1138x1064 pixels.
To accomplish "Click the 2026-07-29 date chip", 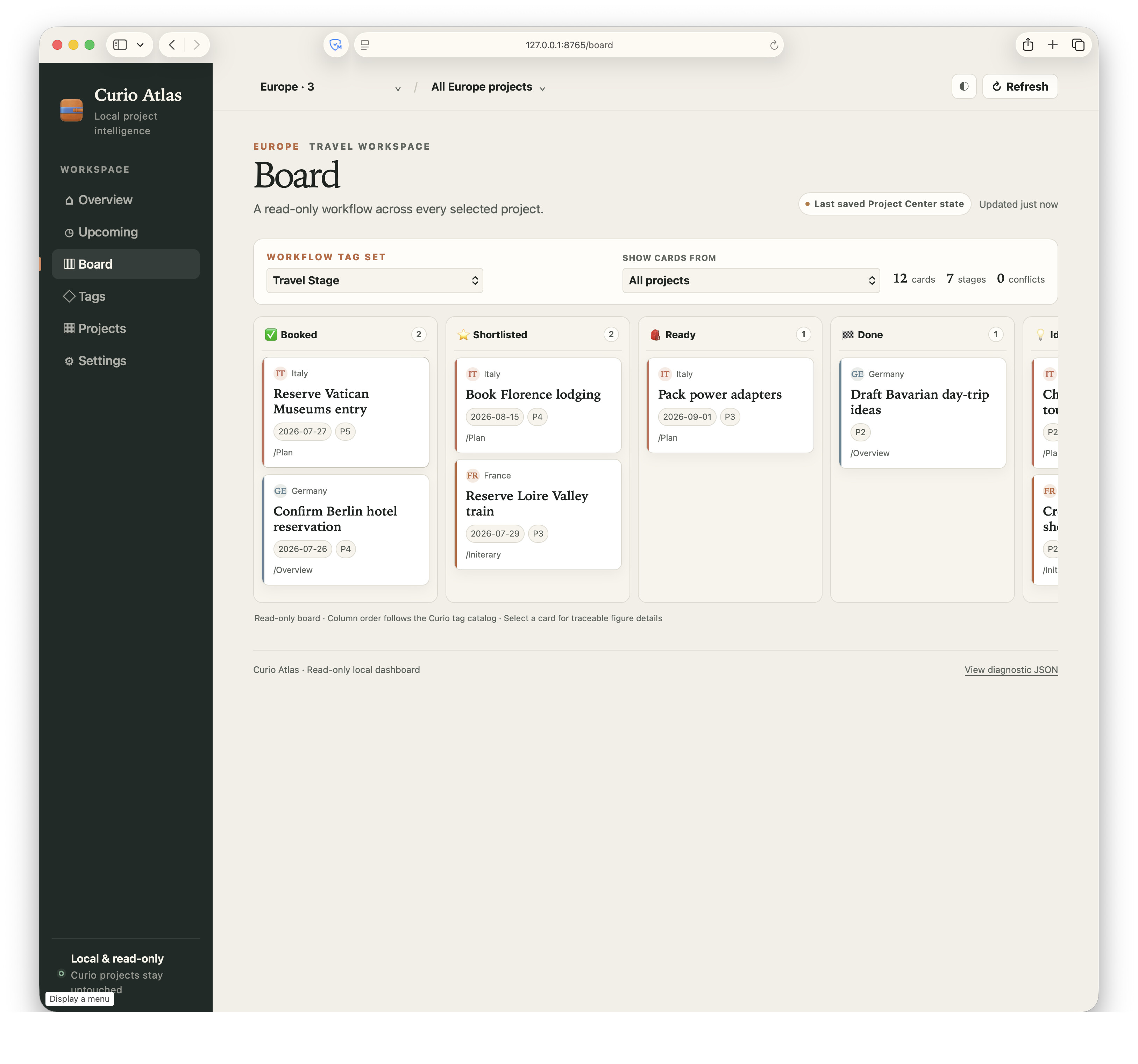I will [x=495, y=534].
